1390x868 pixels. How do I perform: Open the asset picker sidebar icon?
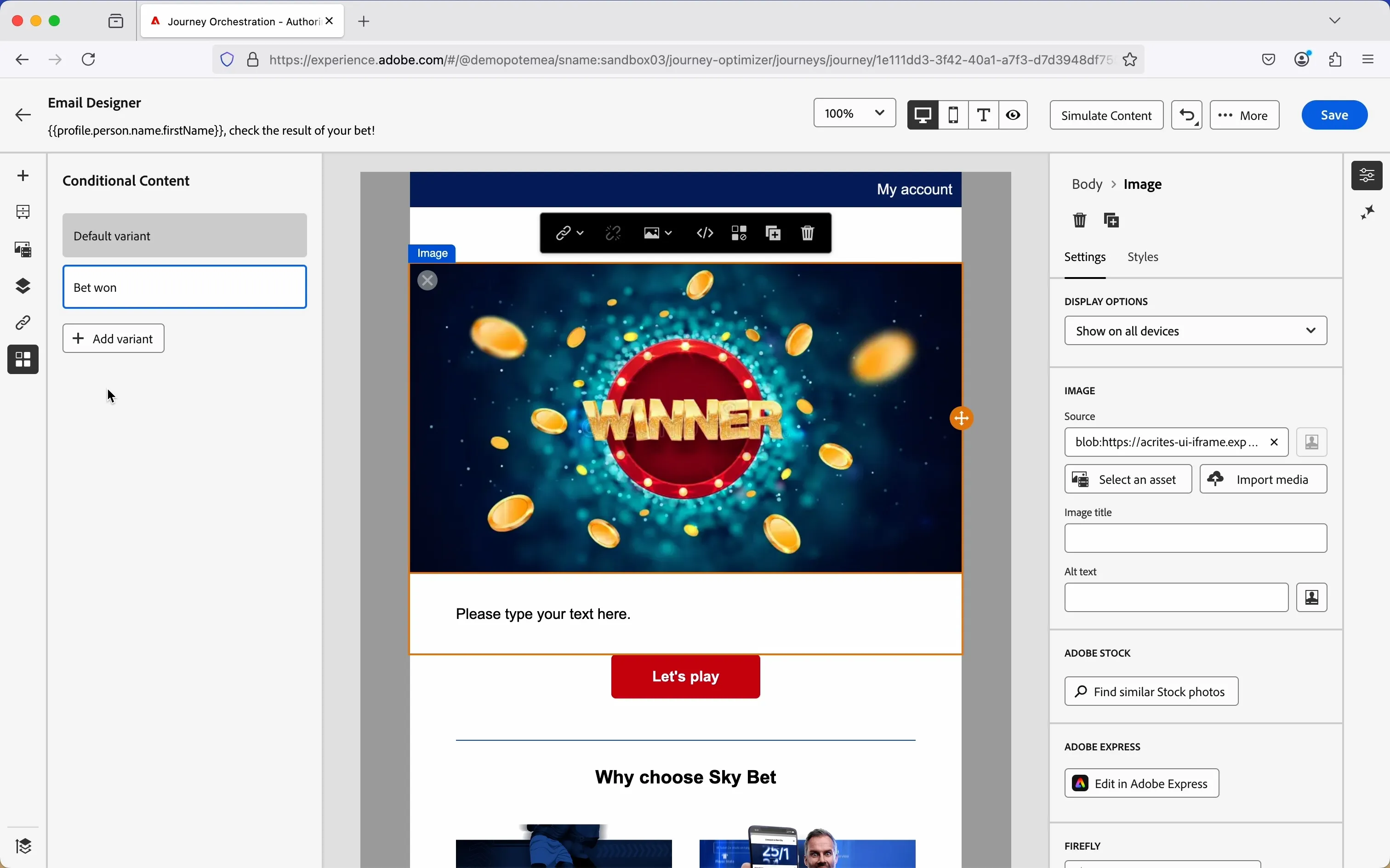23,250
